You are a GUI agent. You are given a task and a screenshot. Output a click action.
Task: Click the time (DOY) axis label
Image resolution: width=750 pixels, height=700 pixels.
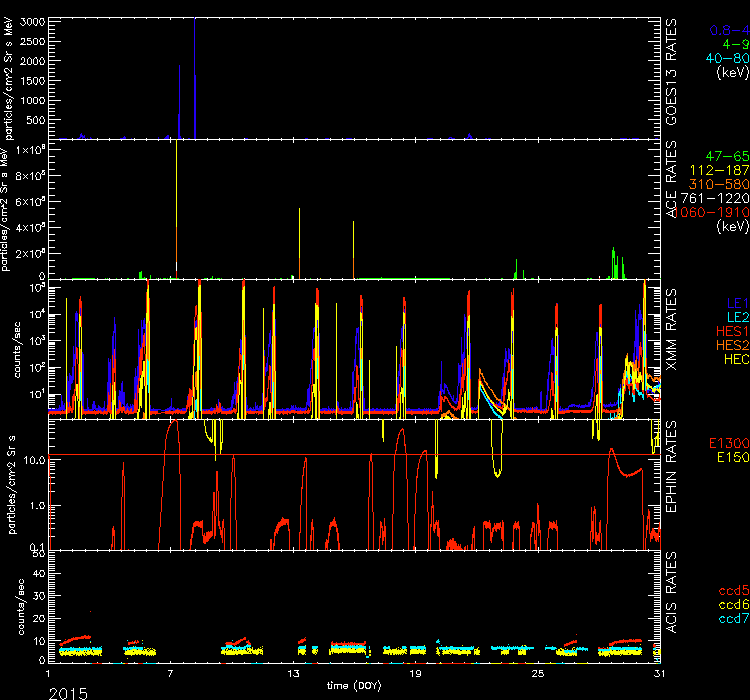coord(350,684)
